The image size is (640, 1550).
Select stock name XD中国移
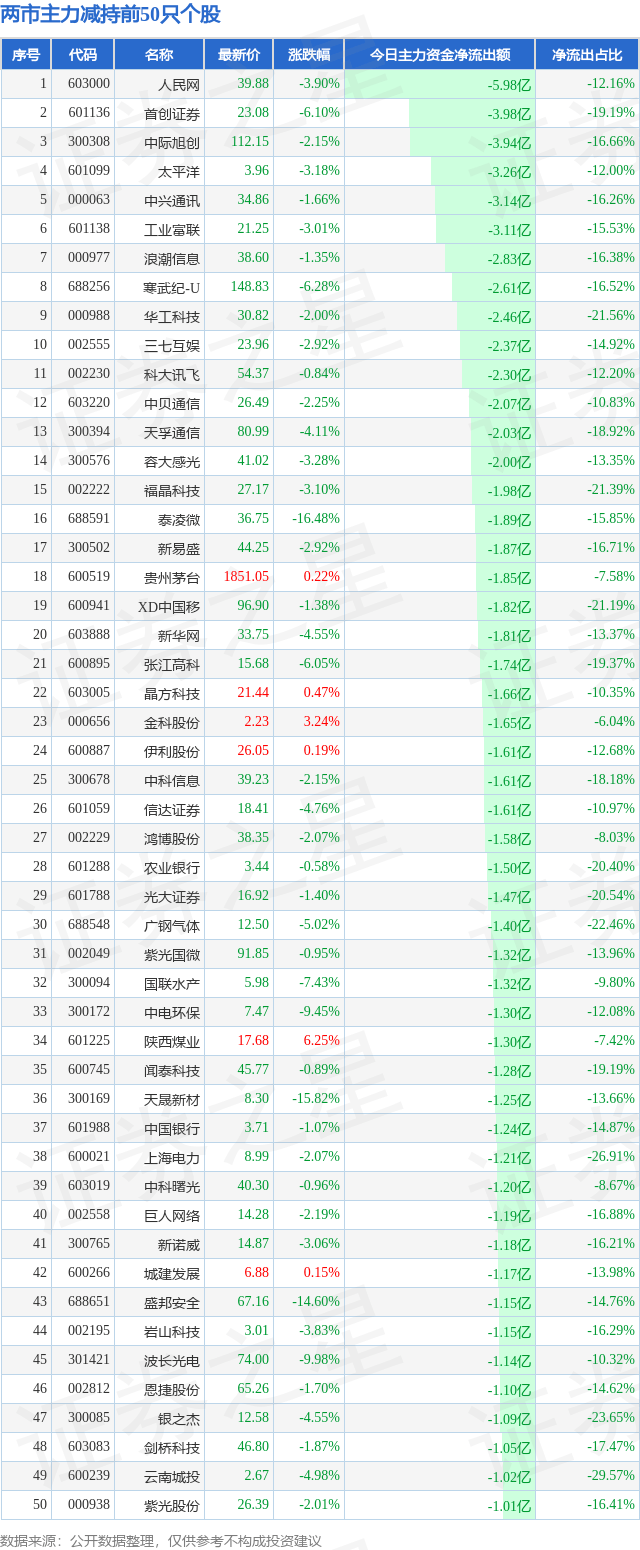click(169, 607)
